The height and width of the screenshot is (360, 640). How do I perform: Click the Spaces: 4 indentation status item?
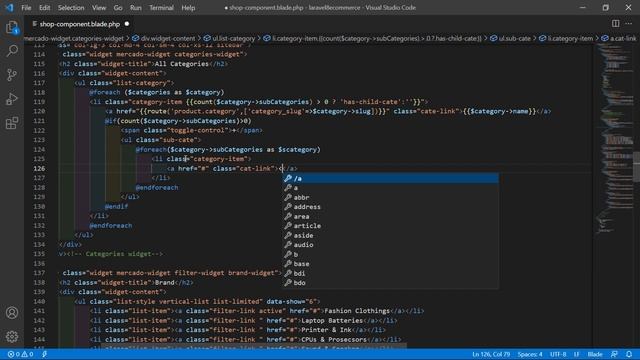[x=530, y=354]
